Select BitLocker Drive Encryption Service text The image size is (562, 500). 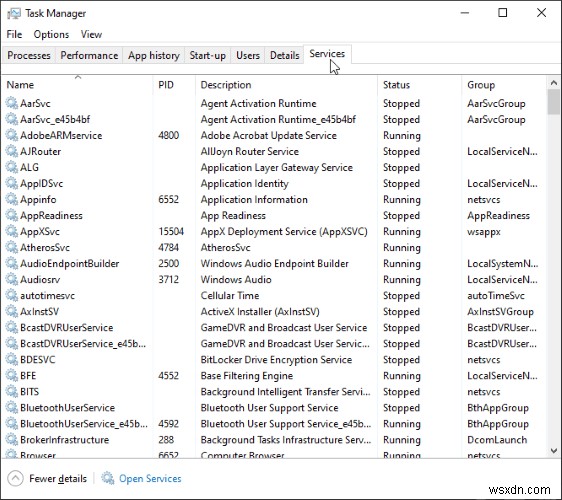click(x=276, y=360)
